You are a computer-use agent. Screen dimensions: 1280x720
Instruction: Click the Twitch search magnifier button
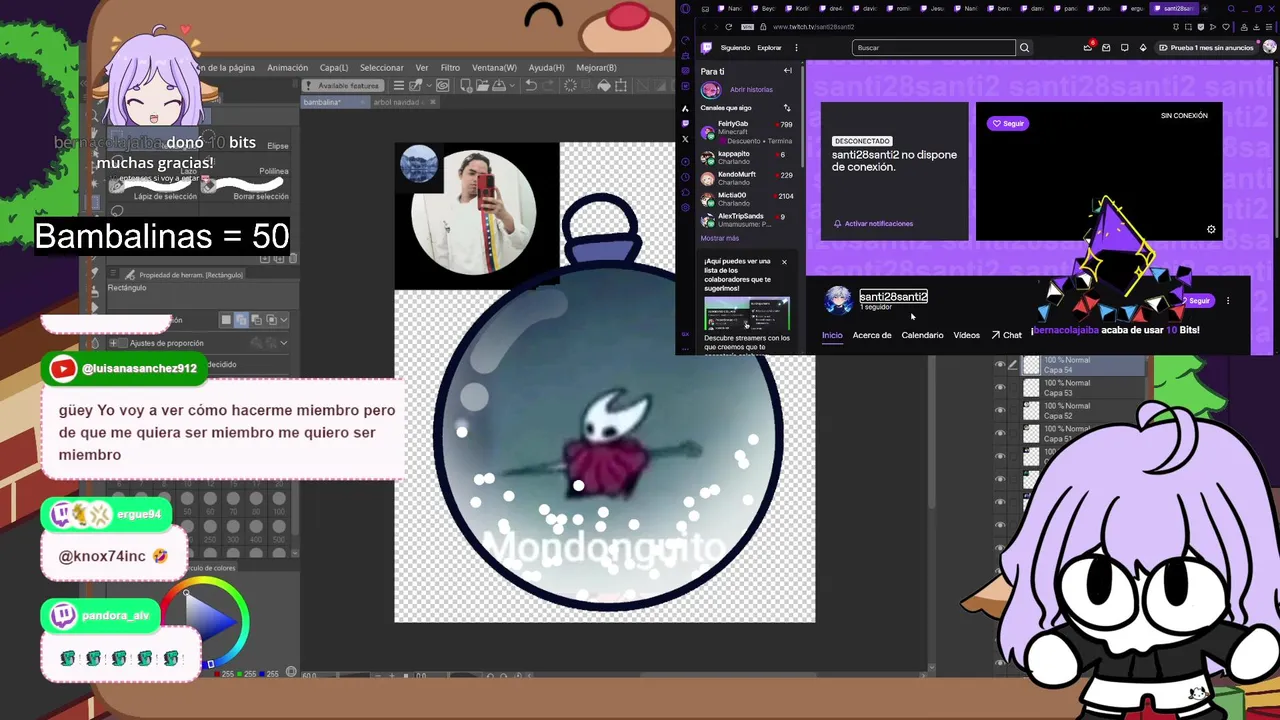pos(1024,48)
